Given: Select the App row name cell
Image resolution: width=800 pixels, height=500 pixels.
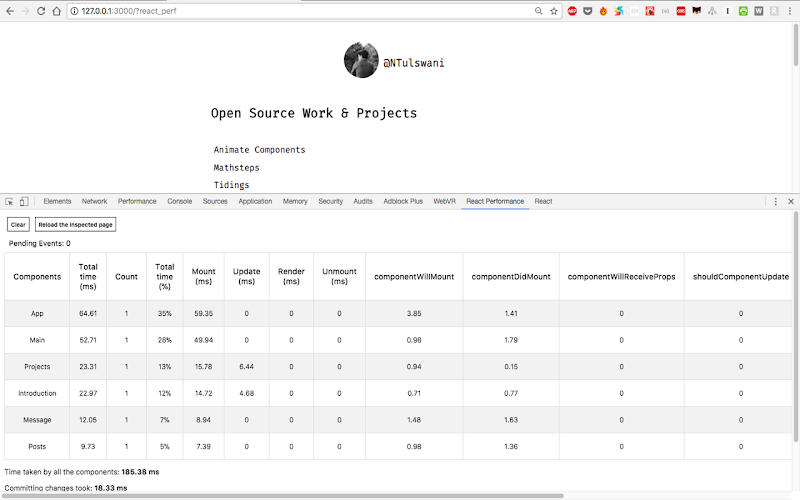Looking at the screenshot, I should pyautogui.click(x=37, y=313).
